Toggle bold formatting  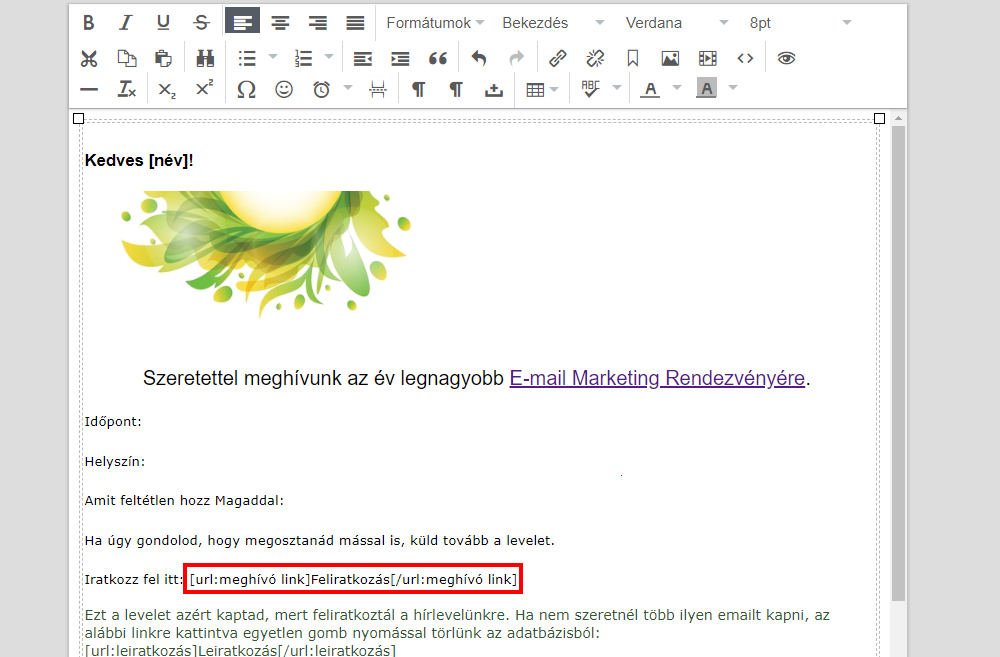tap(89, 23)
